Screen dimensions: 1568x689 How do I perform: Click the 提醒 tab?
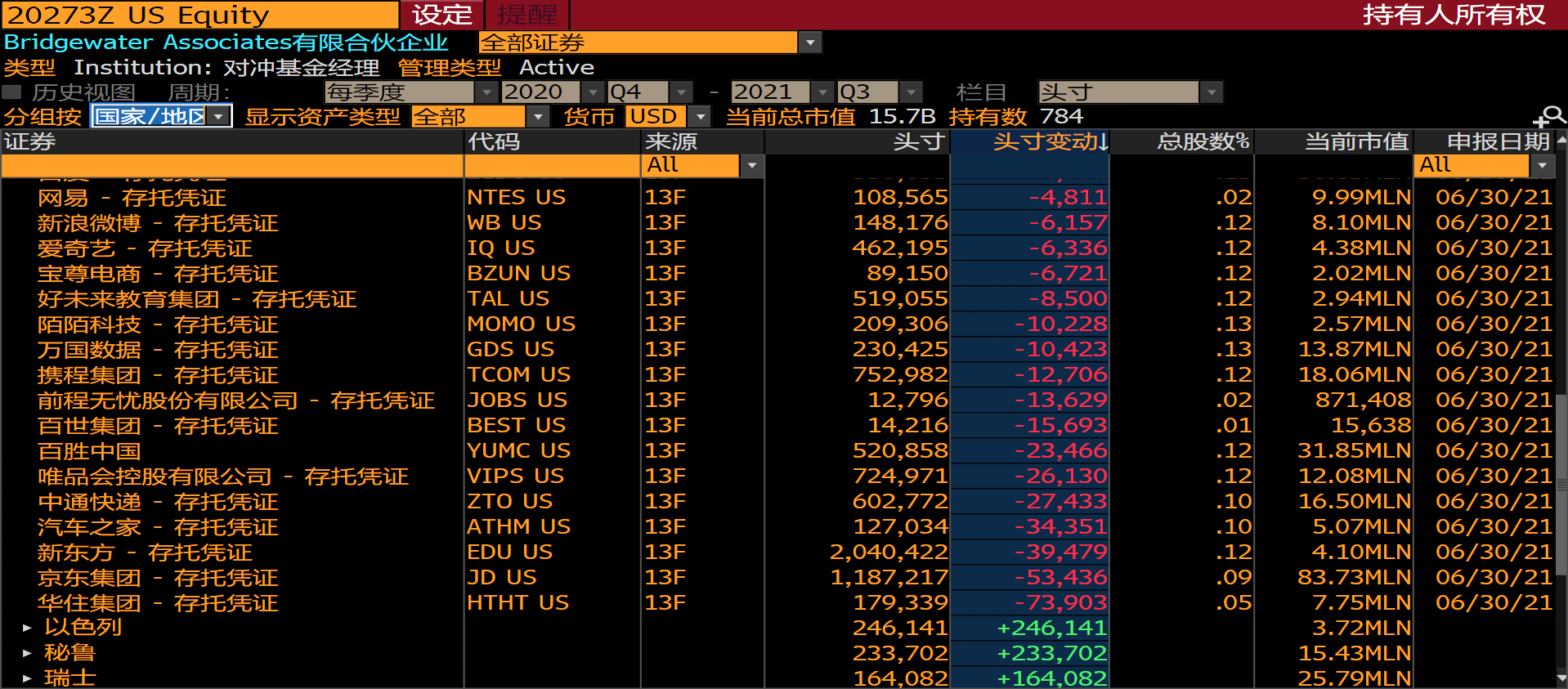click(x=527, y=15)
